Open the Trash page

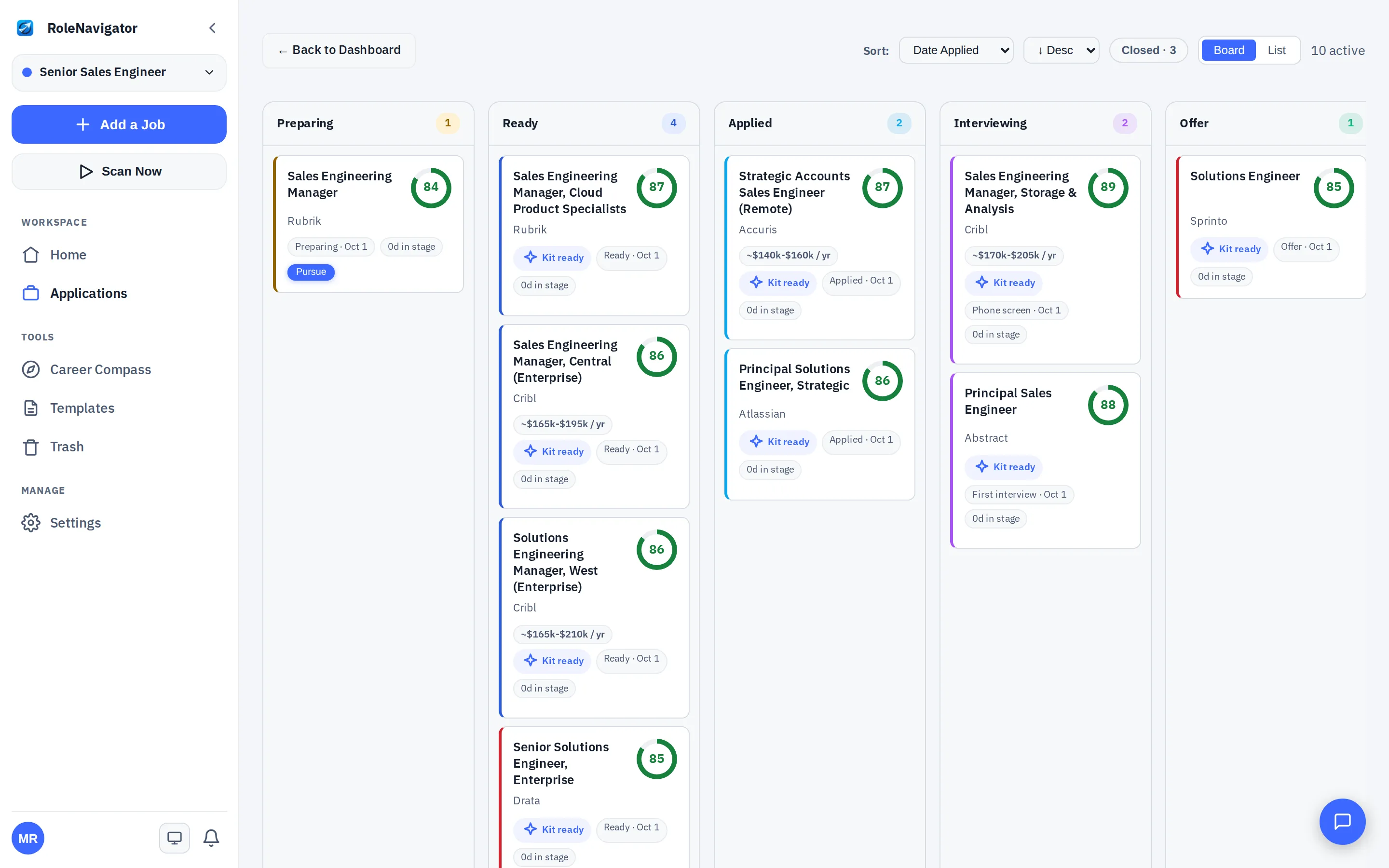pyautogui.click(x=119, y=447)
